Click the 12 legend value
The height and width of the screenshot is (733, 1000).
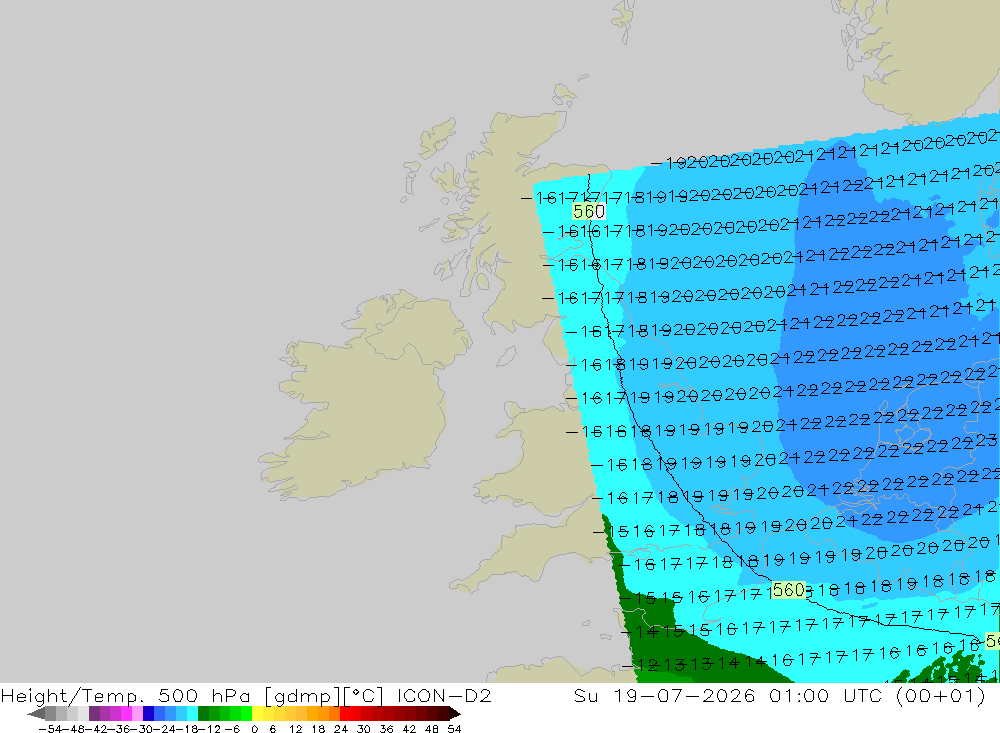coord(295,729)
